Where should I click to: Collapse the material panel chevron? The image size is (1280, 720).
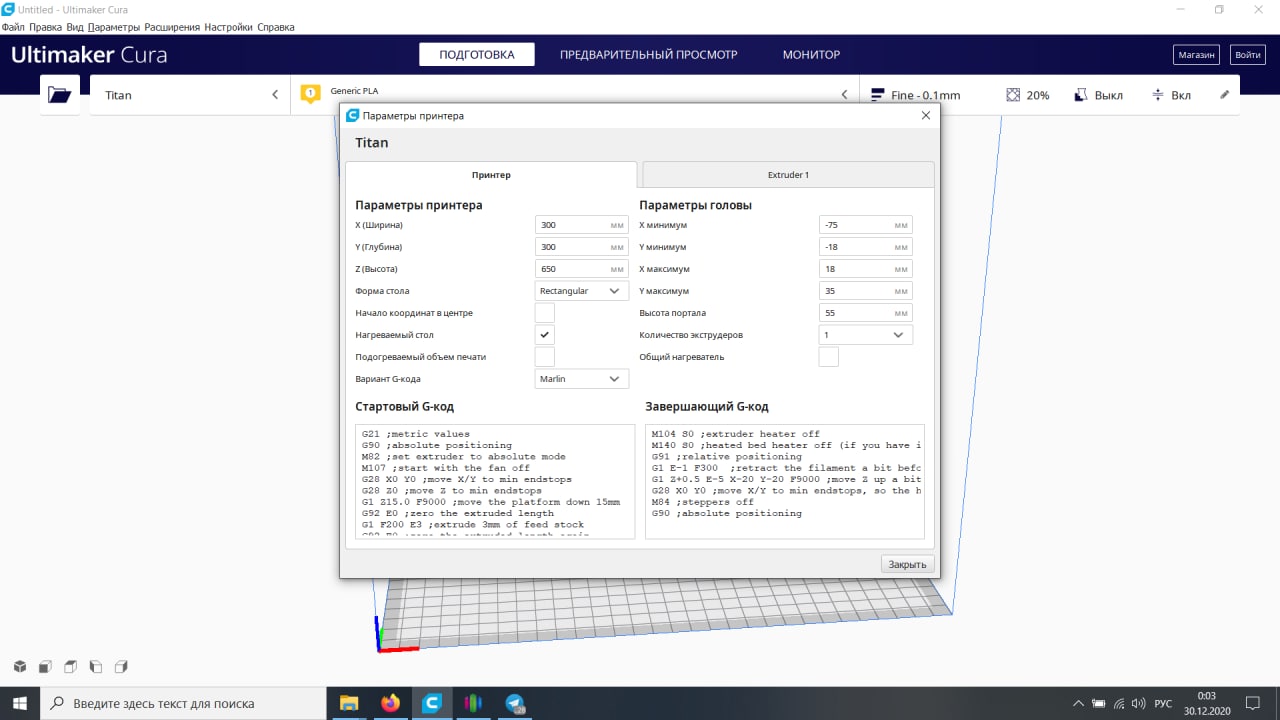[844, 95]
